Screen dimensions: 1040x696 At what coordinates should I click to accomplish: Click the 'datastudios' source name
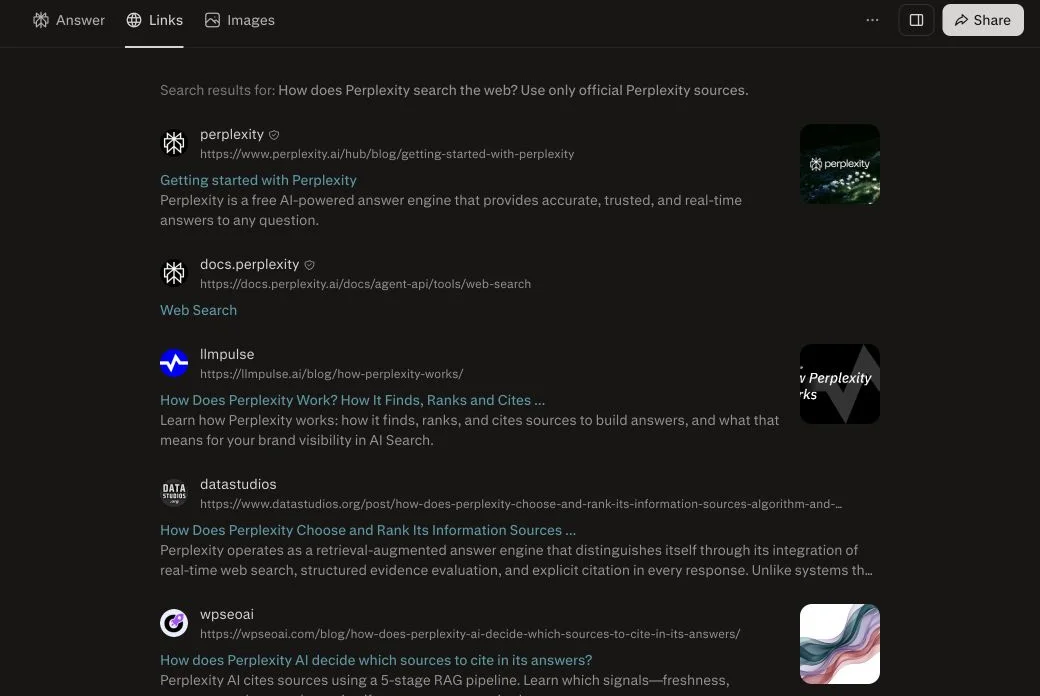(x=238, y=484)
